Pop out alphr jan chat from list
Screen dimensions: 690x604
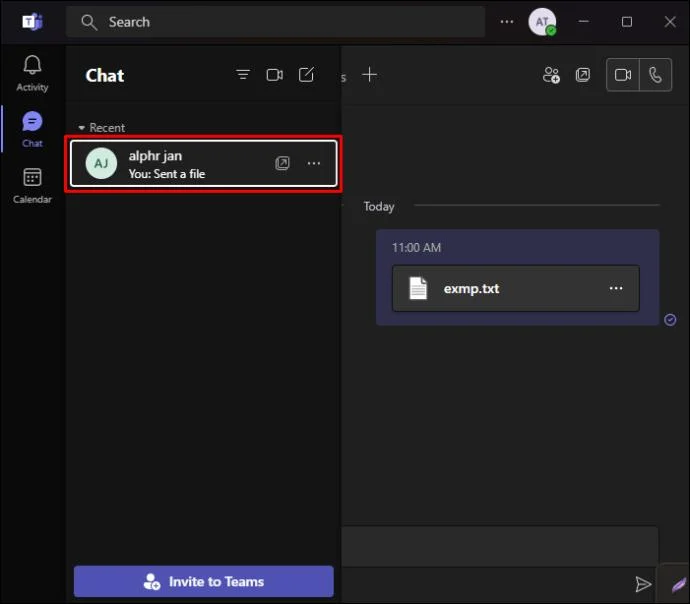(x=282, y=163)
